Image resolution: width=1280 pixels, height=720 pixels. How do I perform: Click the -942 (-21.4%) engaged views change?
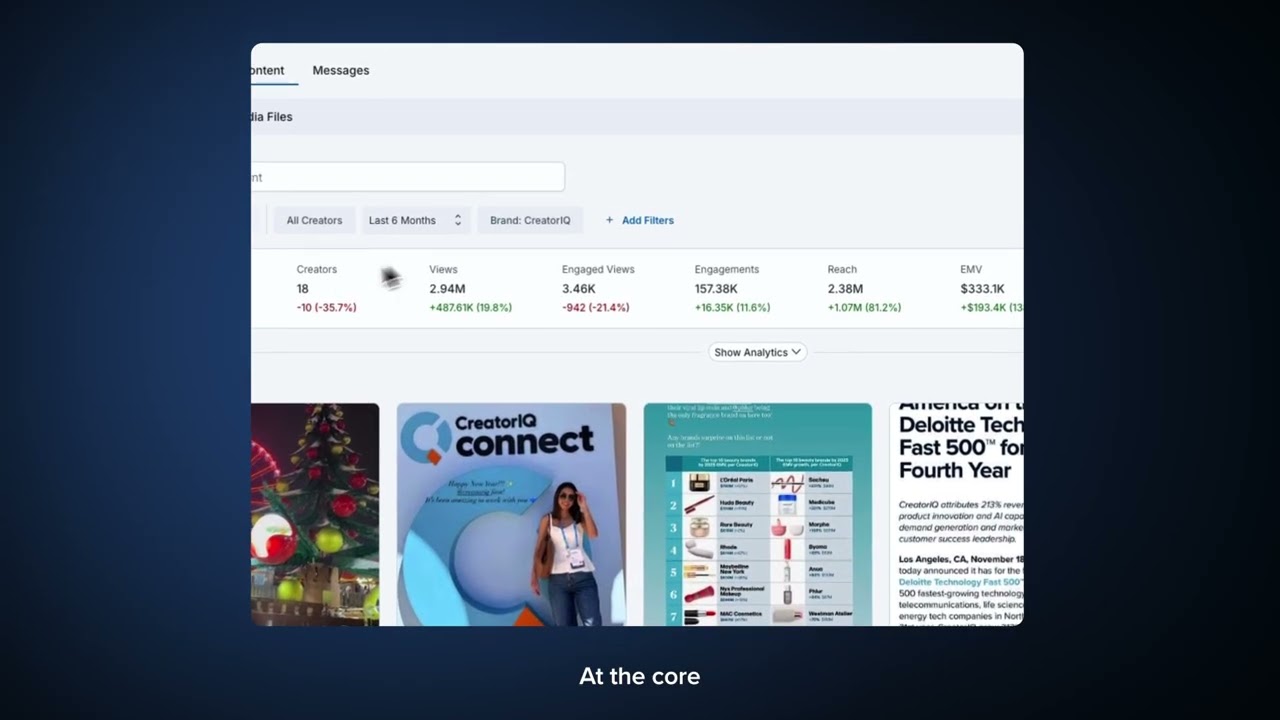[x=596, y=307]
